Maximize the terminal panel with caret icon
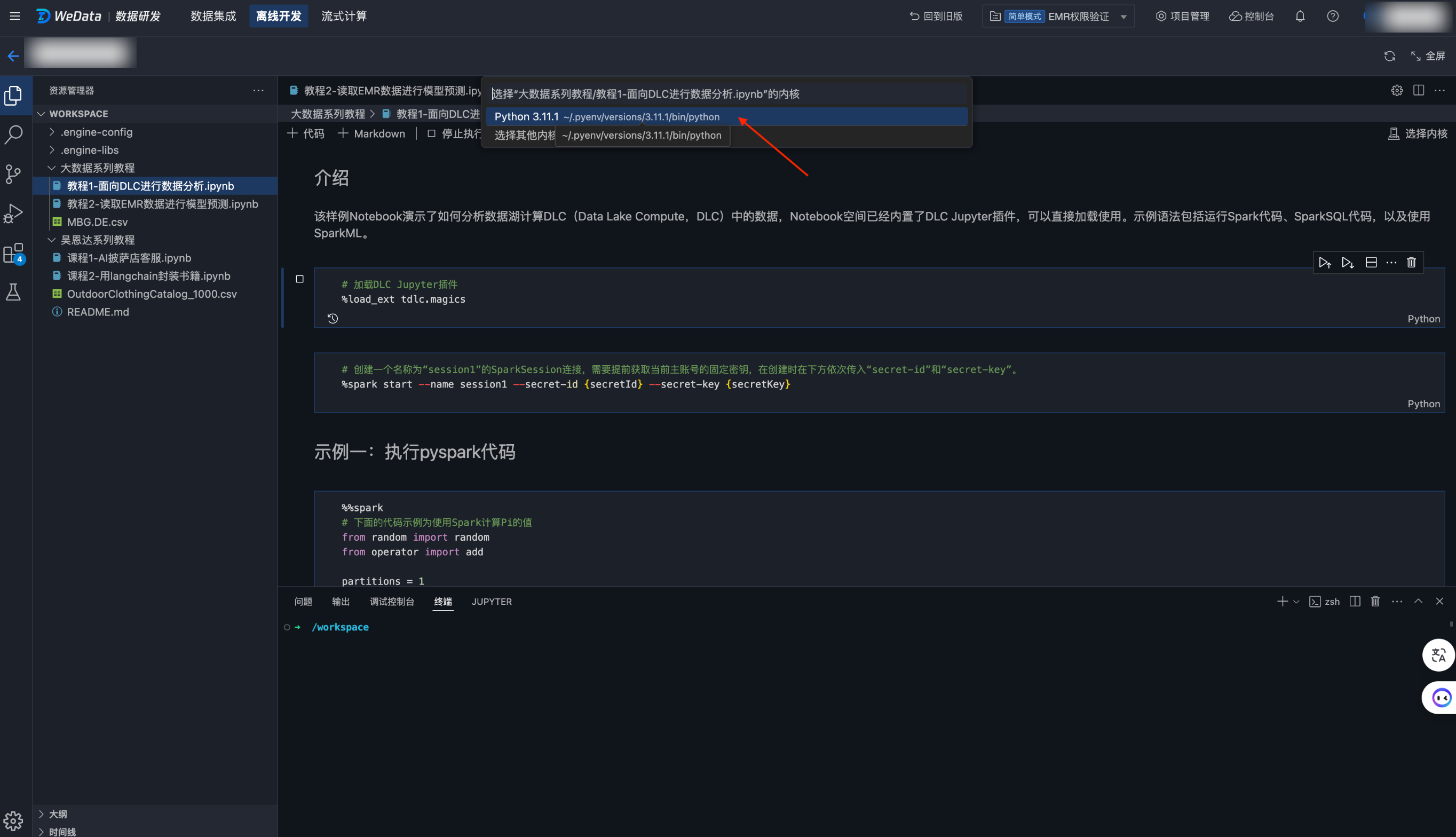 [x=1418, y=601]
